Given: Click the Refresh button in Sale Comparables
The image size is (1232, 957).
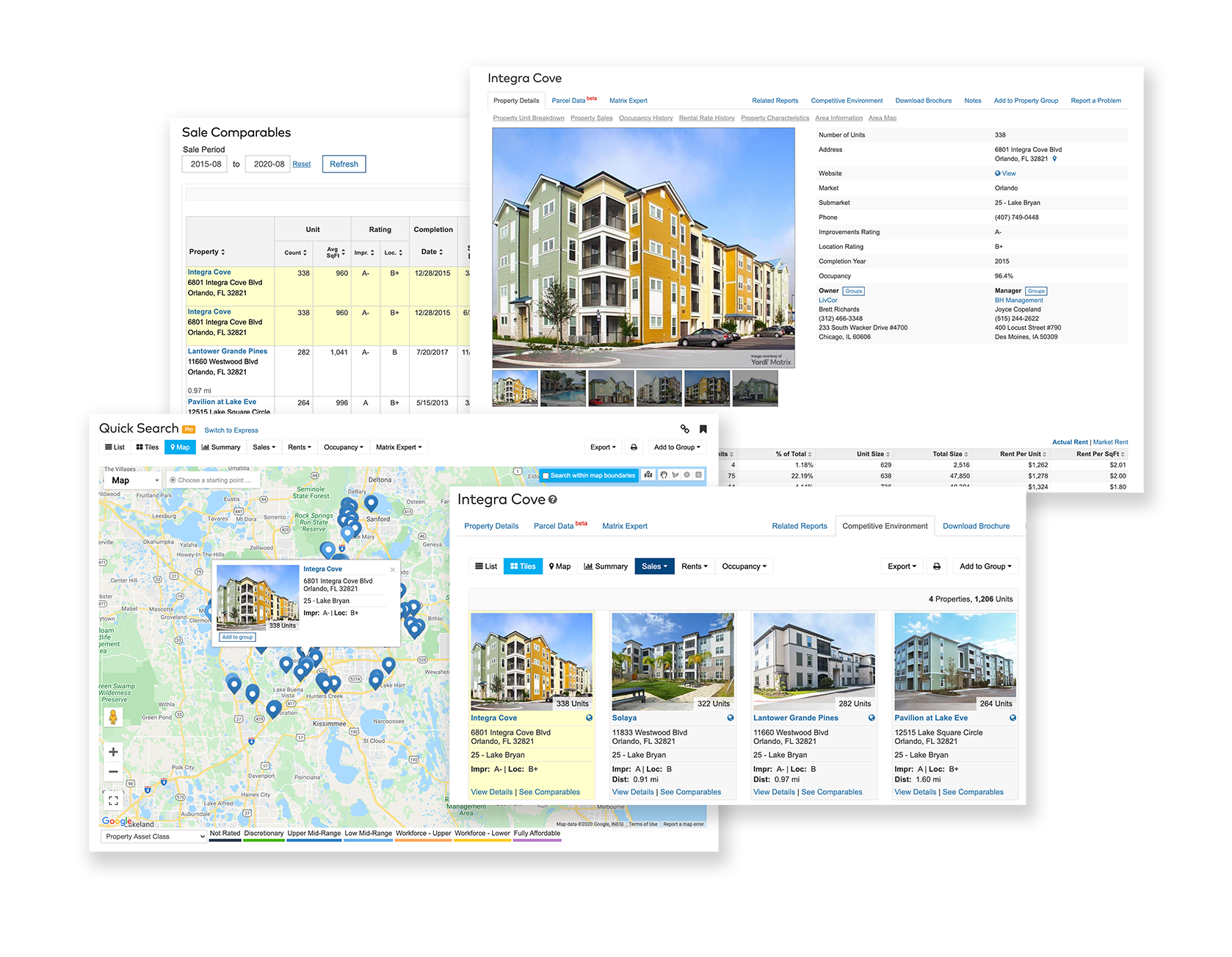Looking at the screenshot, I should tap(344, 164).
